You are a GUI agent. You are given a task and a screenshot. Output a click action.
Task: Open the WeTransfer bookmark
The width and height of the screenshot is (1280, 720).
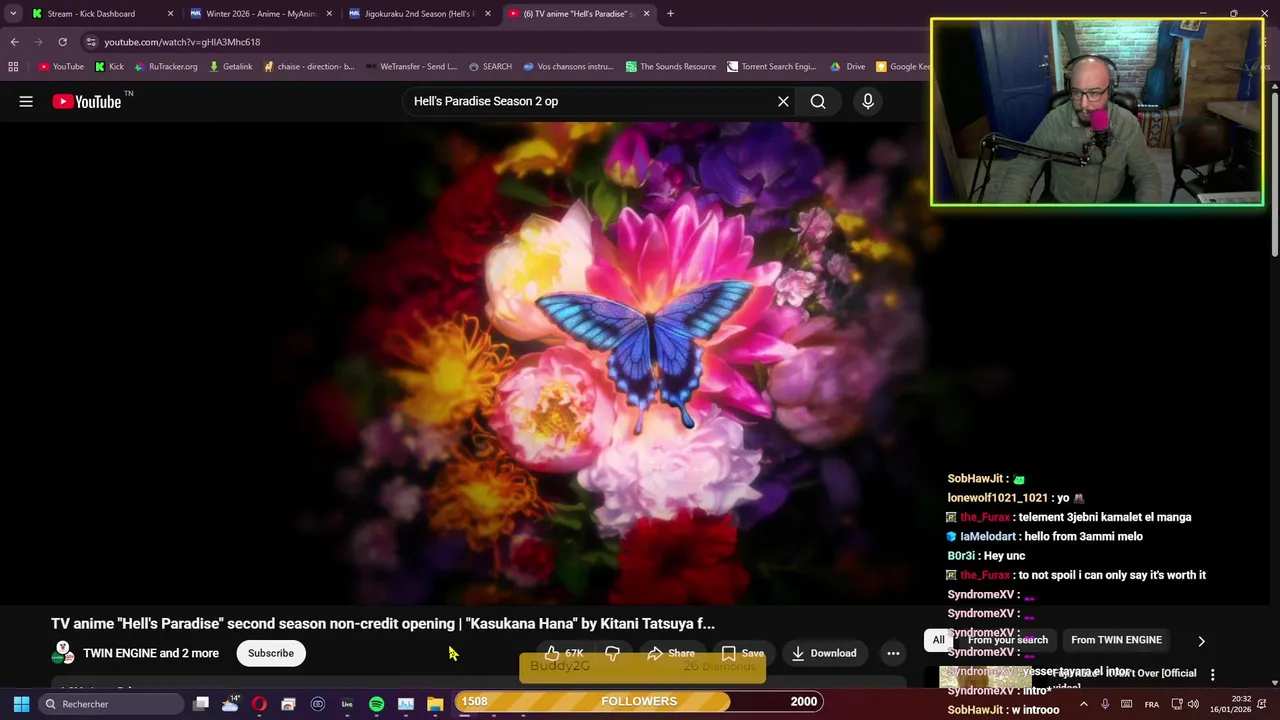click(x=412, y=67)
